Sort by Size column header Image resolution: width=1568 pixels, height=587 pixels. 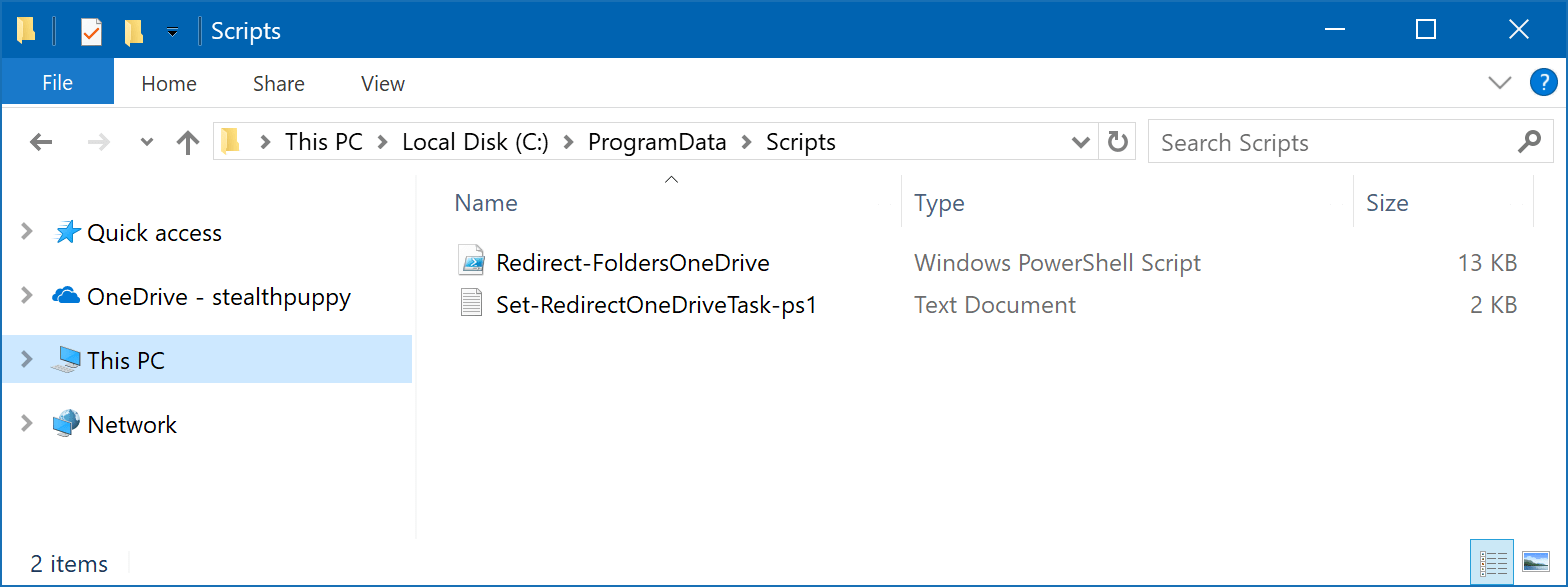click(1387, 203)
